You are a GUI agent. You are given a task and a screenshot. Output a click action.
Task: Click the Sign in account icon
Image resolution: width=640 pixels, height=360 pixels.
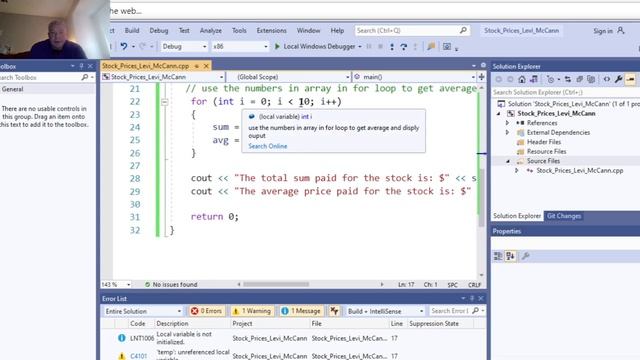(x=621, y=30)
